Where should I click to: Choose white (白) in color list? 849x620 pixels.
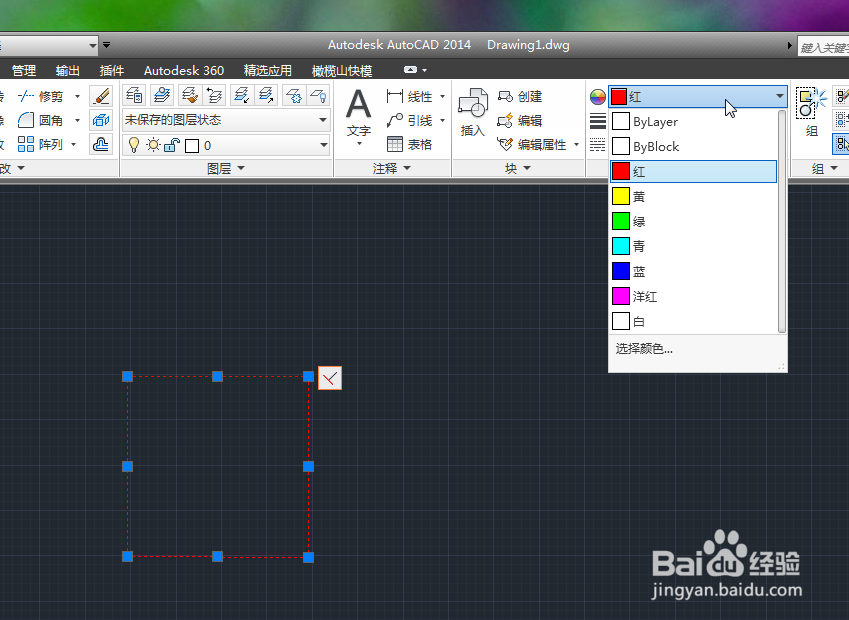[x=694, y=321]
